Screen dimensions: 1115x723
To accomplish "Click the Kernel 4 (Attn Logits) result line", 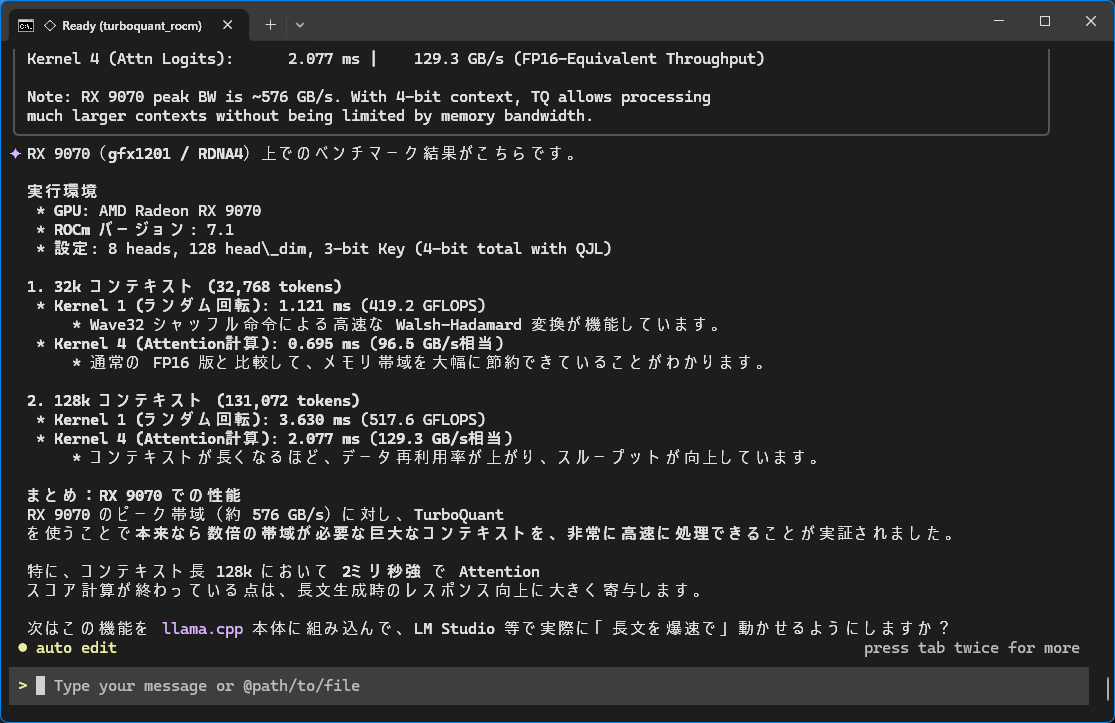I will point(395,59).
